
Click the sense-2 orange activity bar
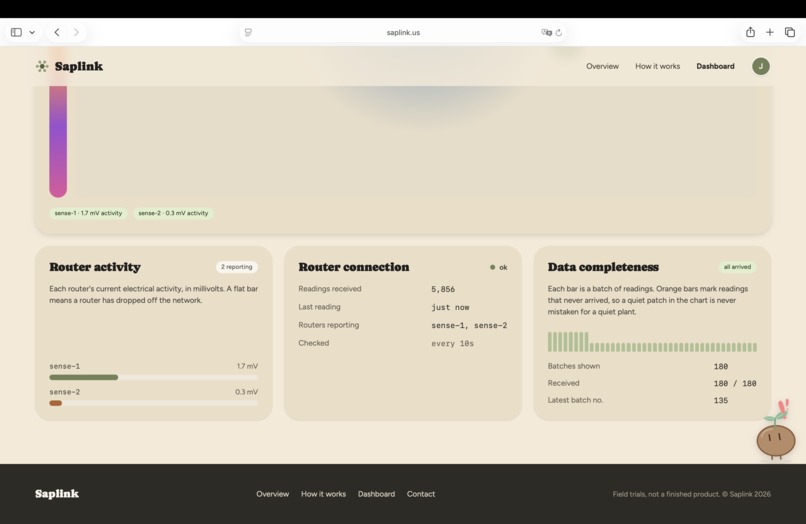coord(56,403)
